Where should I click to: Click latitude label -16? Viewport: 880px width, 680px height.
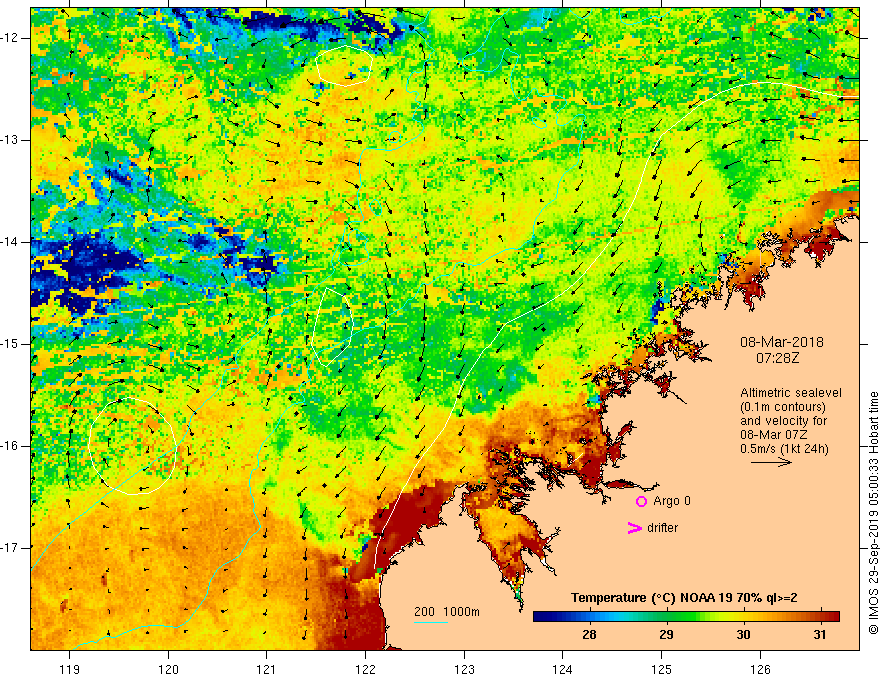(10, 446)
